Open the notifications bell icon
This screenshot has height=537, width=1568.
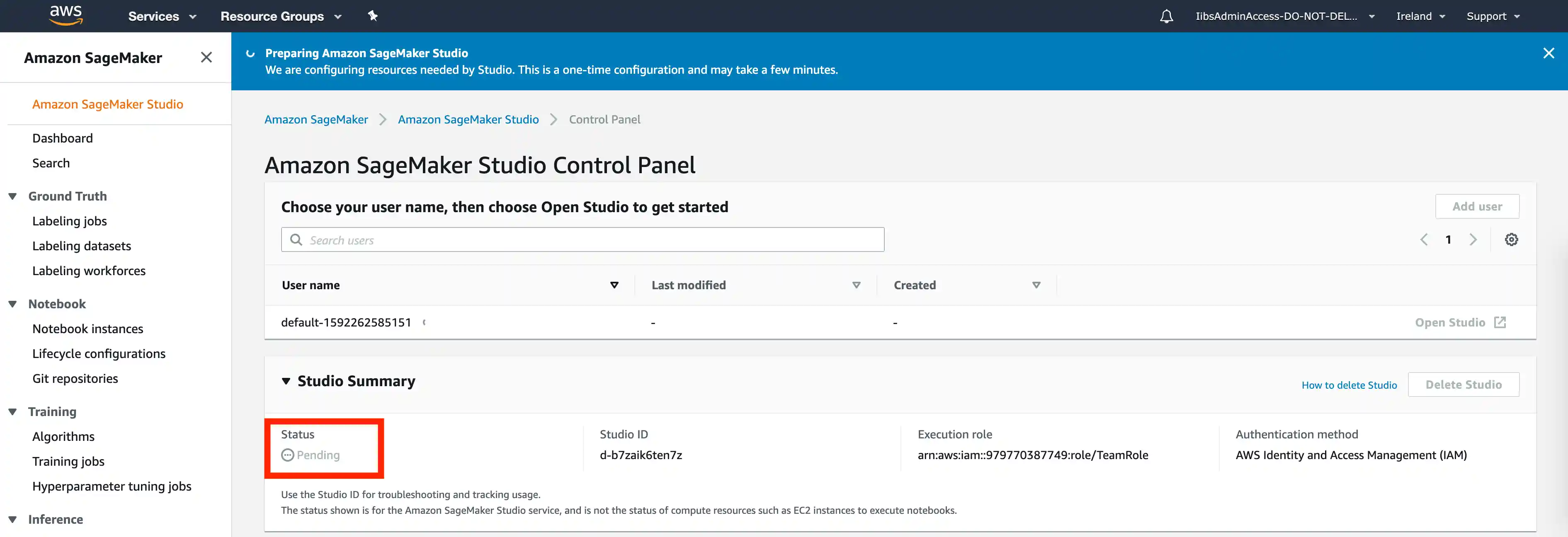click(x=1166, y=17)
